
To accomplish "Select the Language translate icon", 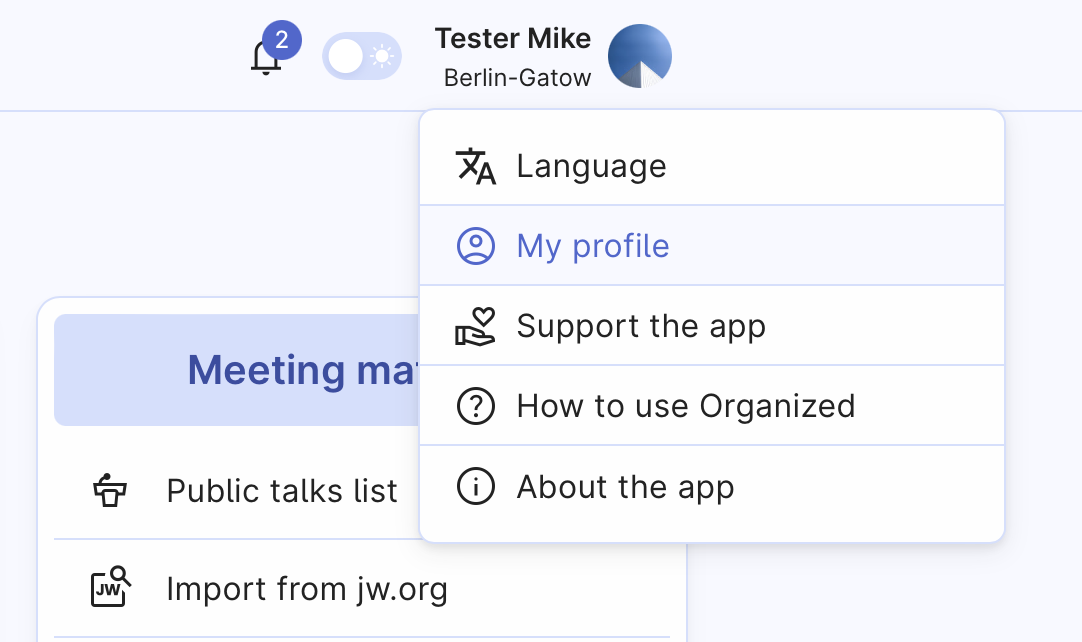I will point(476,166).
